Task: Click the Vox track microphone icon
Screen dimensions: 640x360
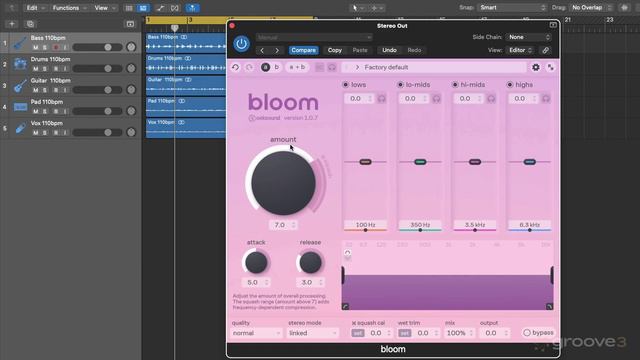Action: pyautogui.click(x=20, y=128)
